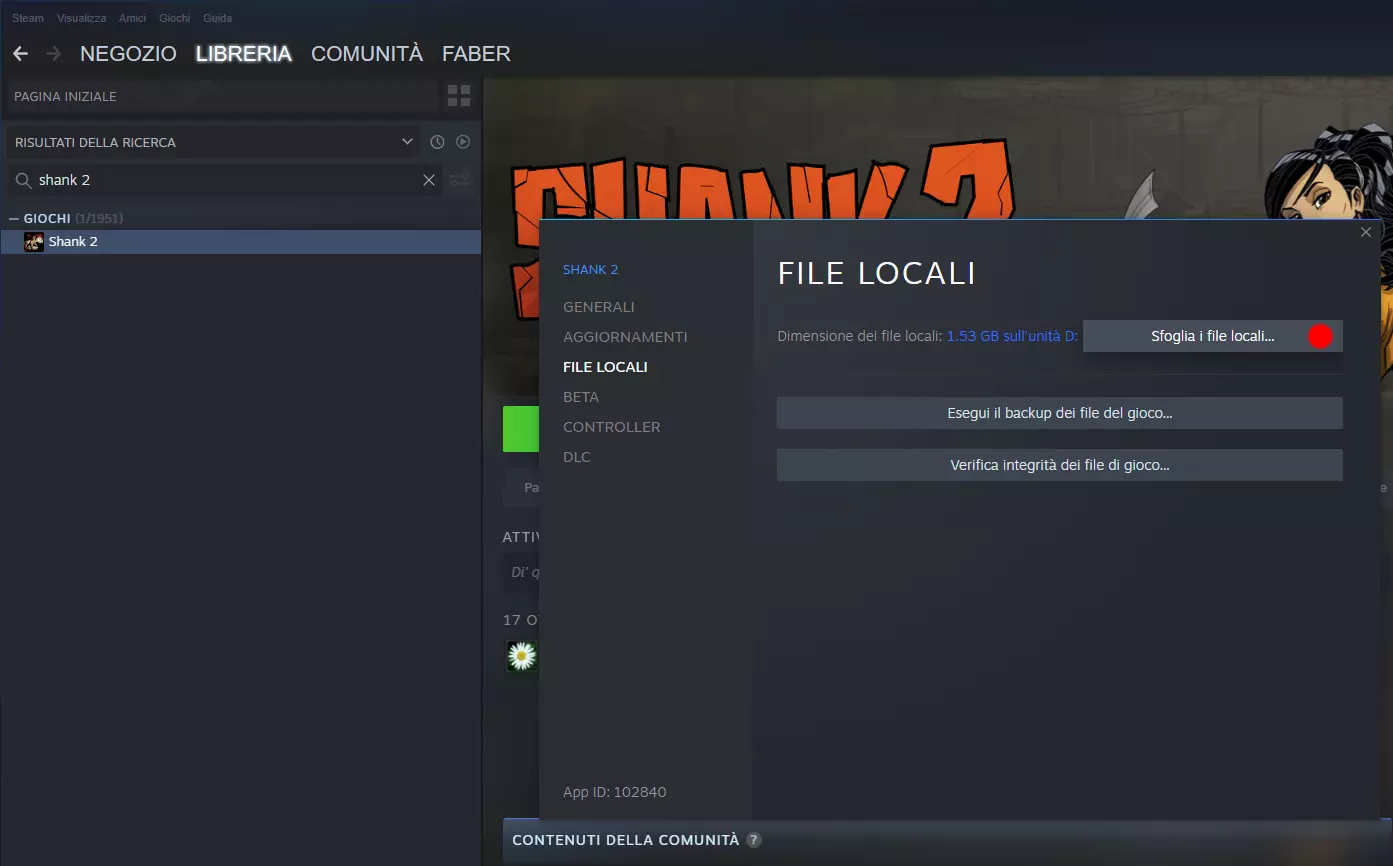This screenshot has width=1393, height=866.
Task: Focus the library search field containing shank 2
Action: pyautogui.click(x=225, y=180)
